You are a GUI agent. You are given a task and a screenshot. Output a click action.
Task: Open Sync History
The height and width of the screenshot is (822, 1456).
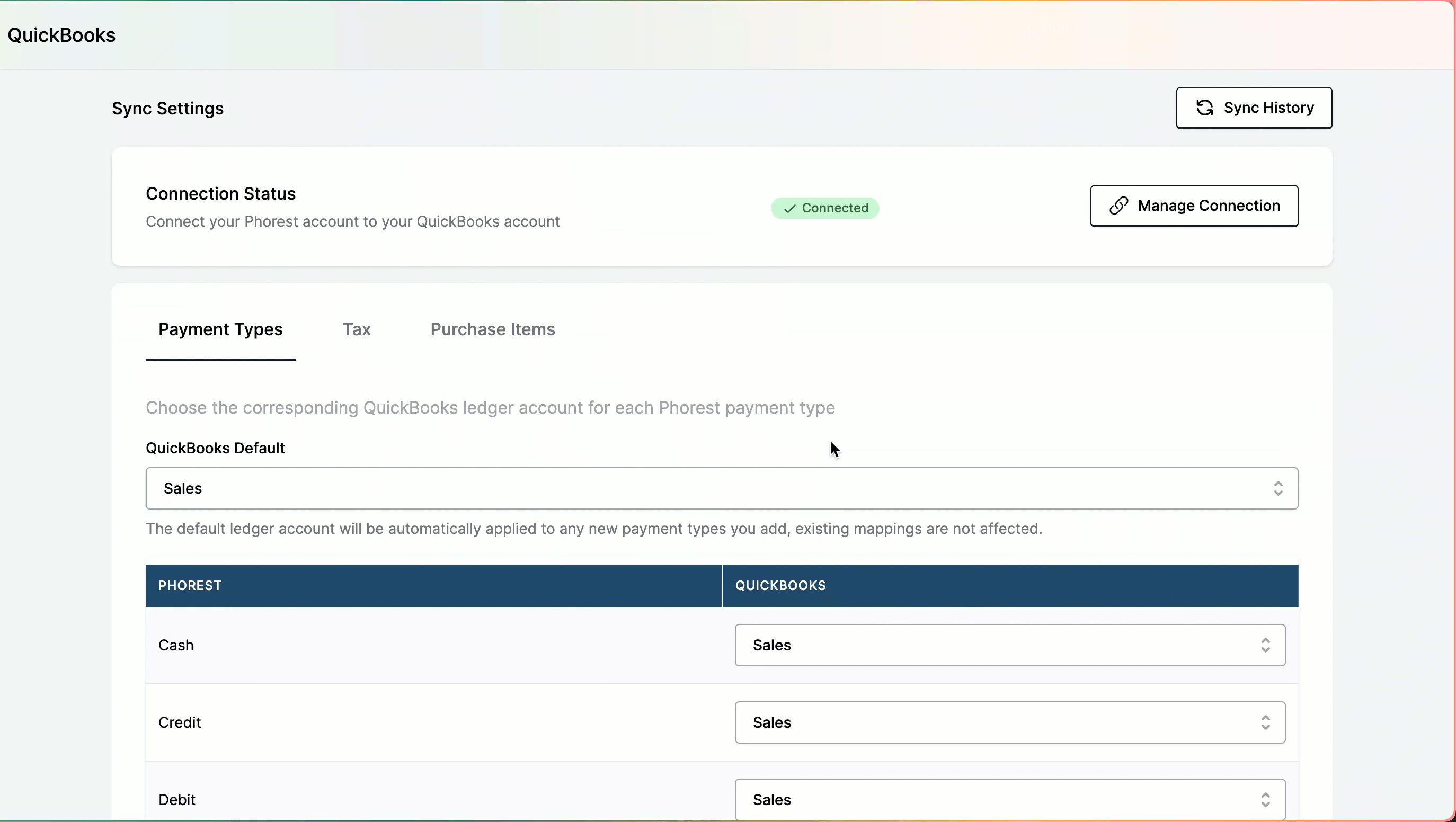tap(1254, 108)
